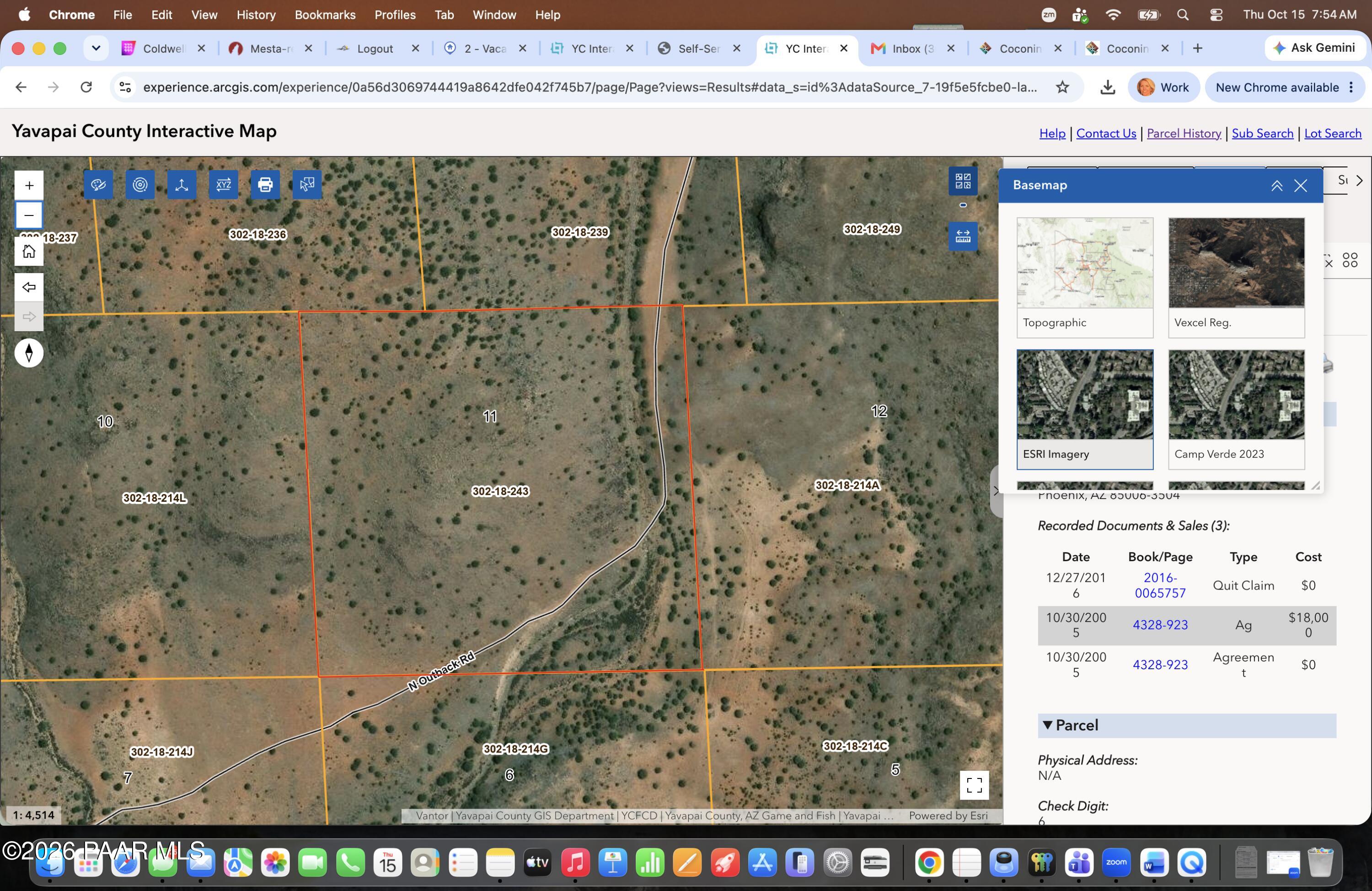Select the Topographic basemap
The height and width of the screenshot is (891, 1372).
(x=1085, y=277)
